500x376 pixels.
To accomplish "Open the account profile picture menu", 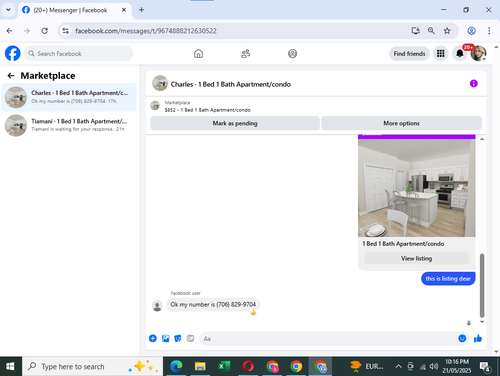I will point(478,53).
